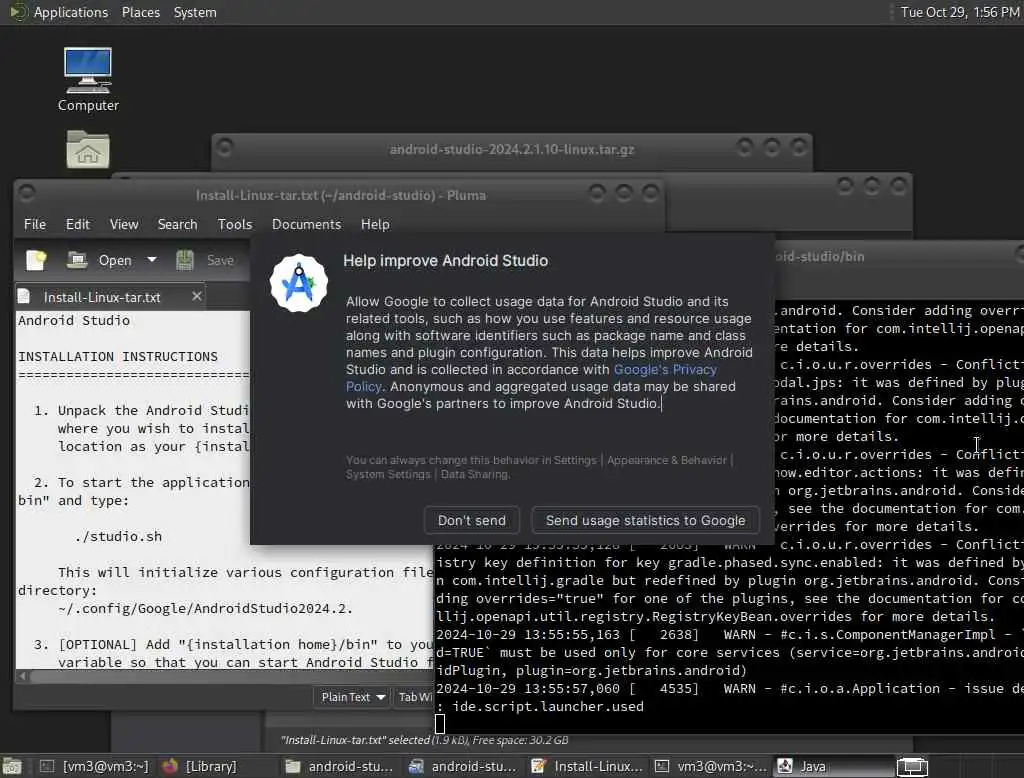Viewport: 1024px width, 778px height.
Task: Open the Places menu
Action: pyautogui.click(x=140, y=12)
